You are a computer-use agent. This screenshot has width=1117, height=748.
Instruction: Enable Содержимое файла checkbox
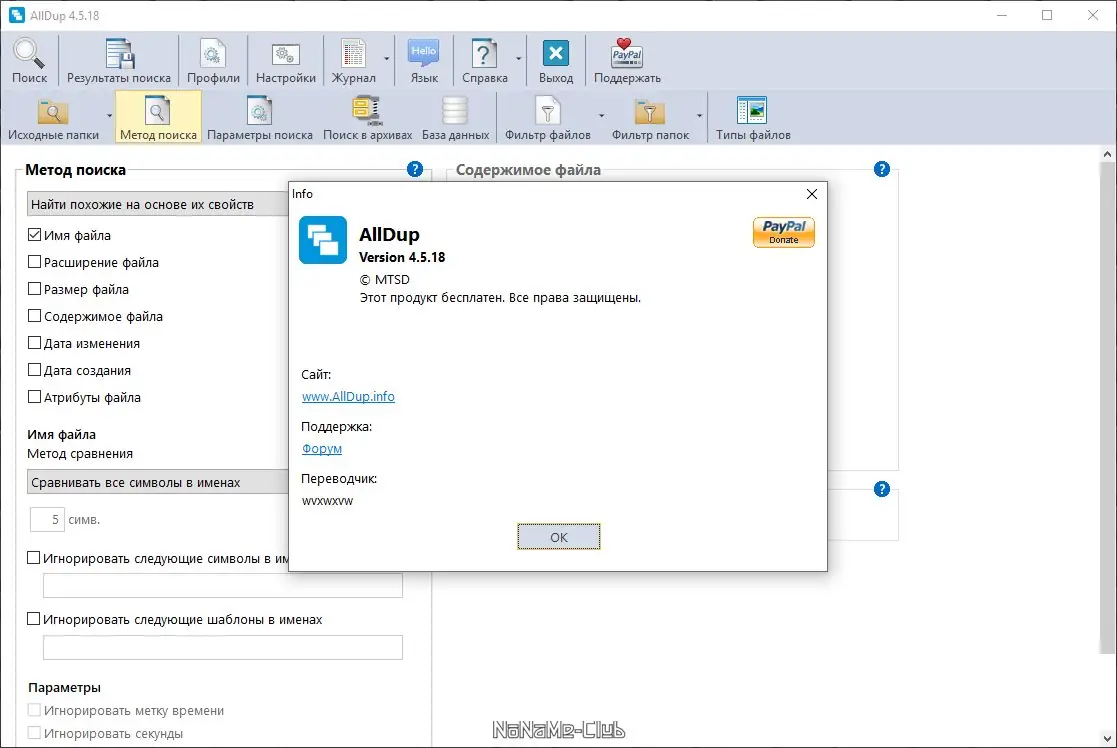tap(34, 316)
